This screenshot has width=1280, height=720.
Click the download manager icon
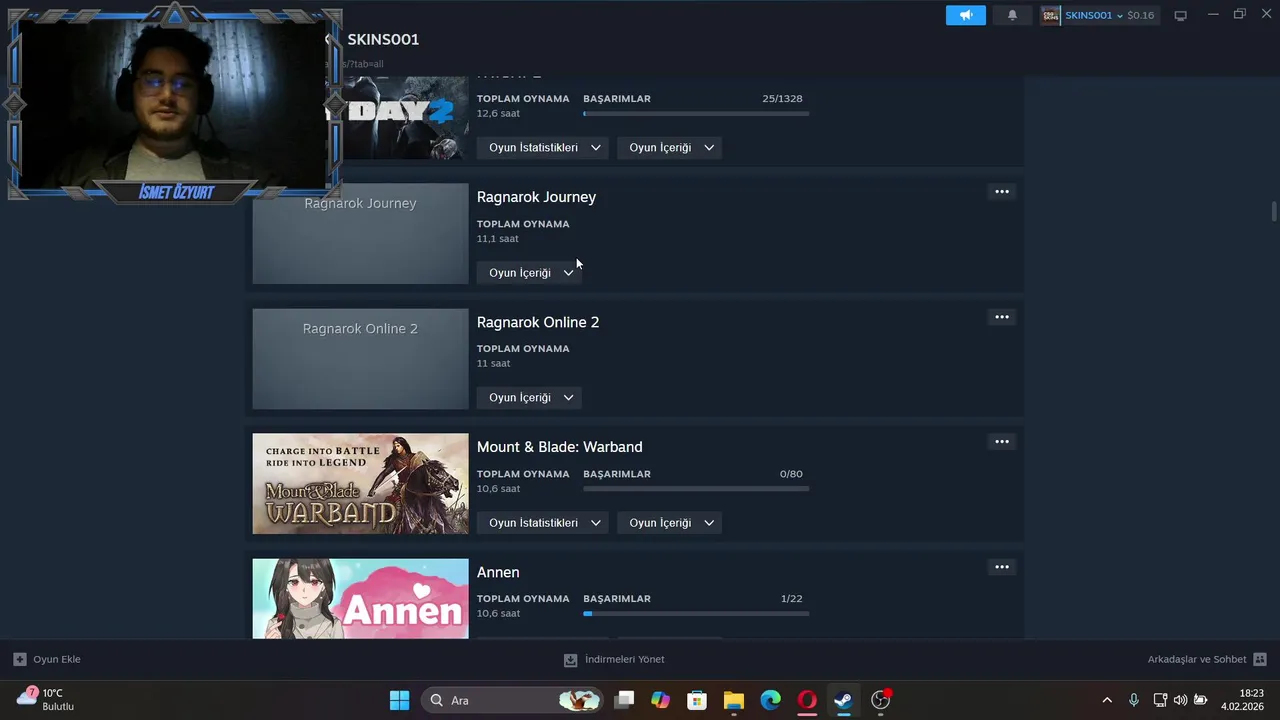click(x=570, y=659)
